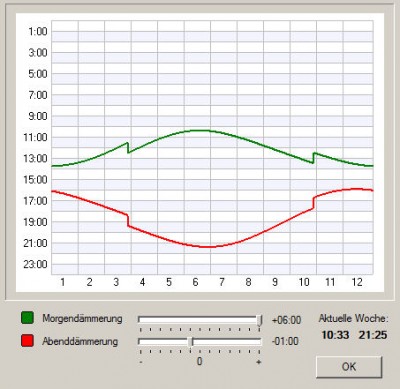This screenshot has height=389, width=400.
Task: Click month 9 on the horizontal axis
Action: [275, 282]
